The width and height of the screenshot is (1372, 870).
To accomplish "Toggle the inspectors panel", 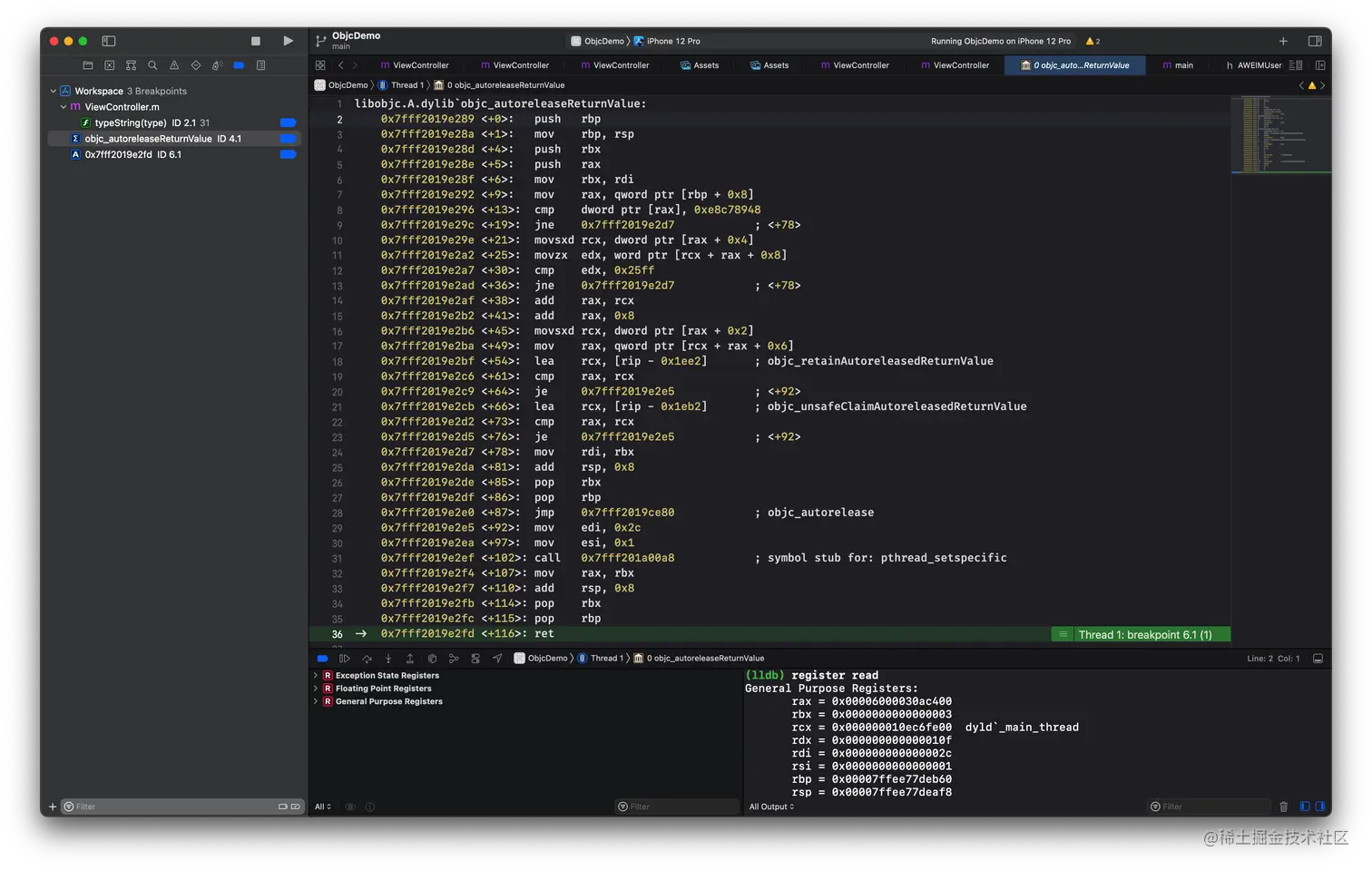I will (x=1315, y=41).
